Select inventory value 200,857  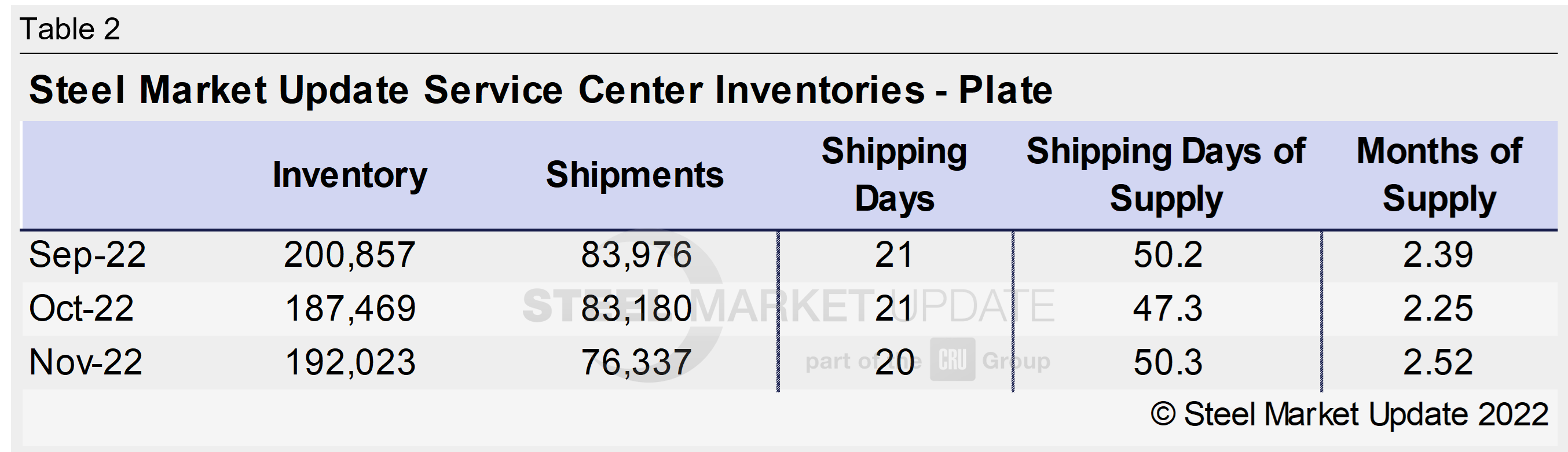(349, 254)
